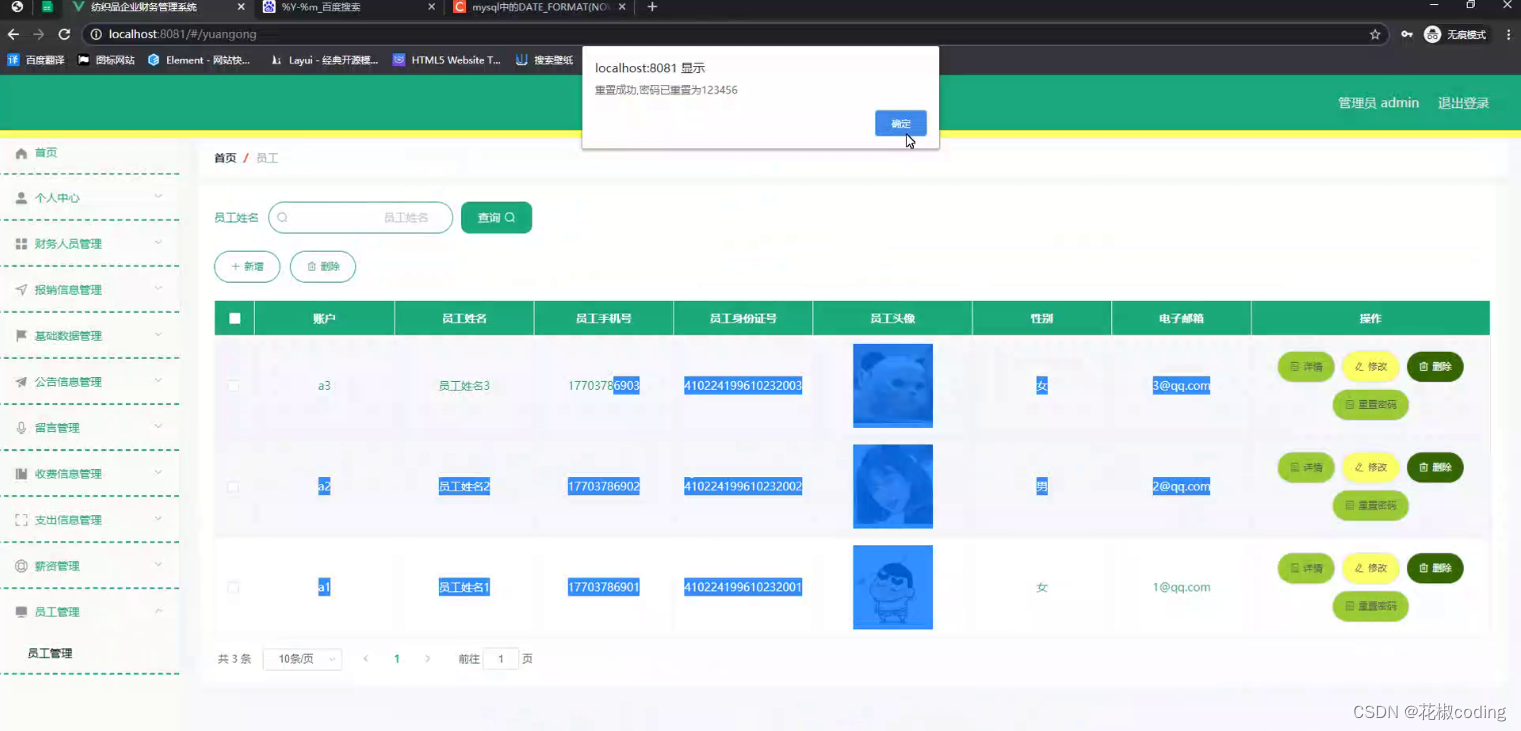Expand the 收费信息管理 menu chevron

pos(158,473)
